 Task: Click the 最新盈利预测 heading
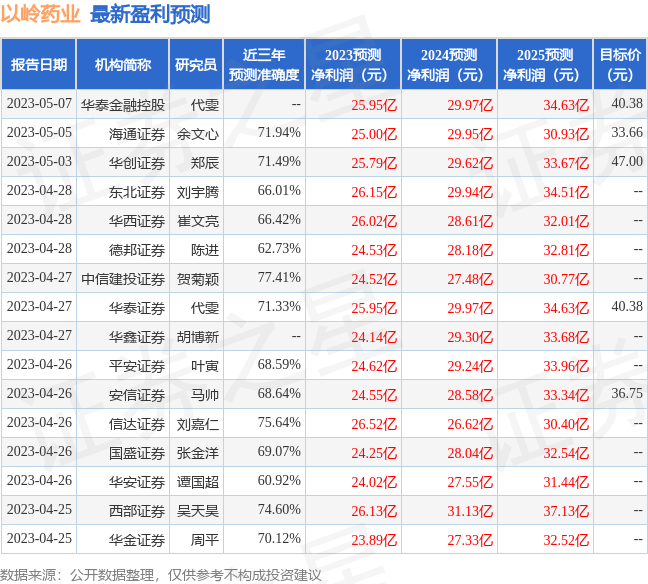pos(150,14)
